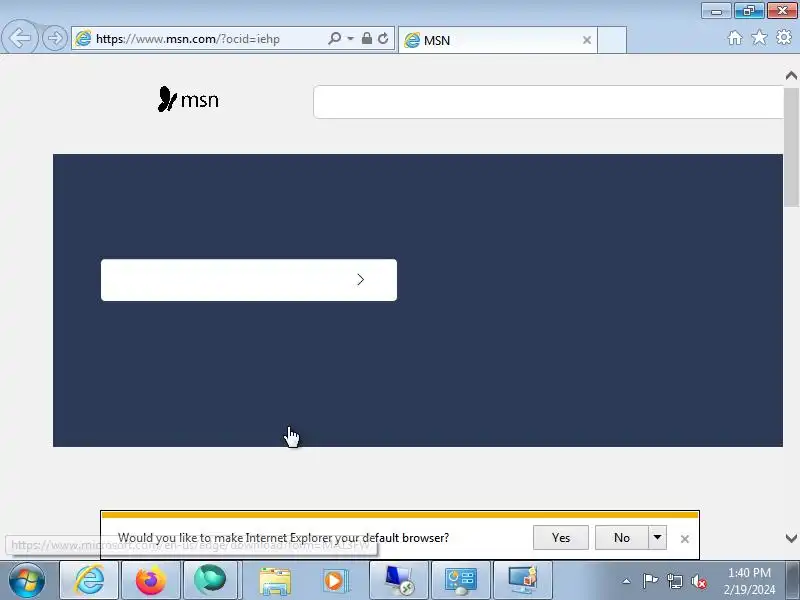The image size is (800, 600).
Task: Refresh the page with the reload icon
Action: click(383, 38)
